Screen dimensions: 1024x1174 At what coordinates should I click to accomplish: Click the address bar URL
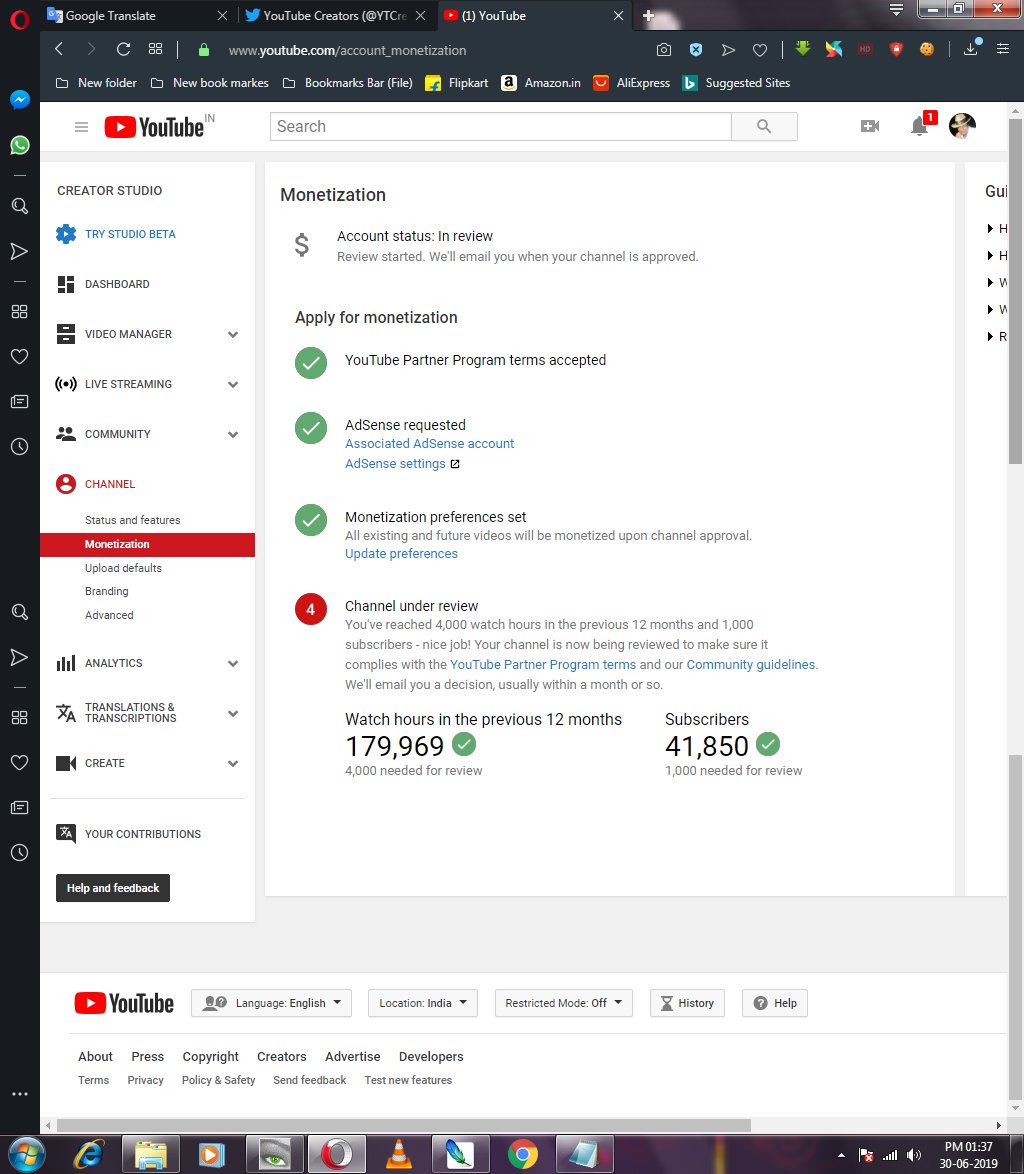point(347,50)
